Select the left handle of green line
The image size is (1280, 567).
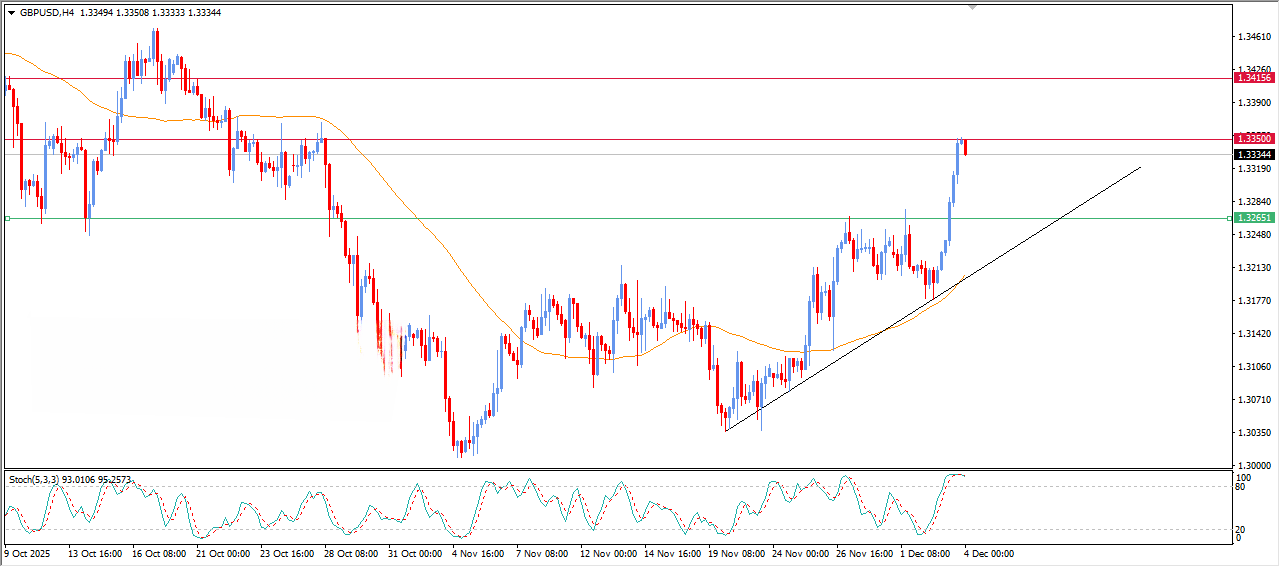(x=7, y=218)
